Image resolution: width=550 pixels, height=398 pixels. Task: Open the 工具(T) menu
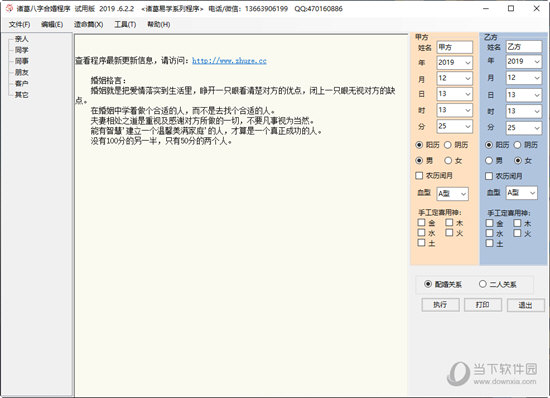click(x=125, y=25)
